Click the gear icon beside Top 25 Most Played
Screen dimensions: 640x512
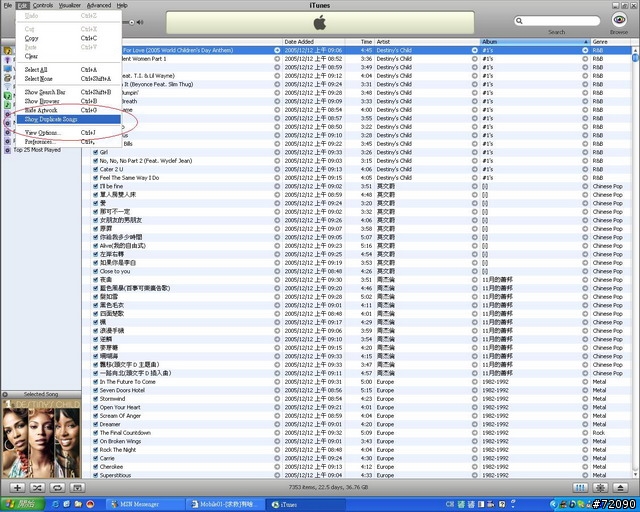(x=7, y=150)
